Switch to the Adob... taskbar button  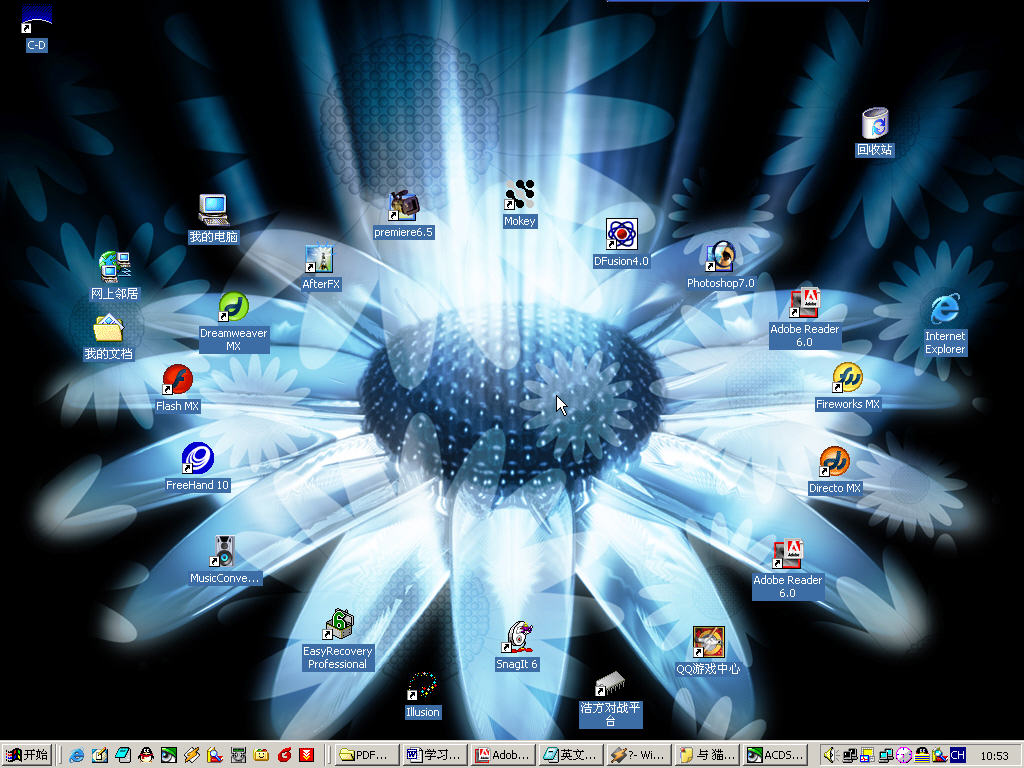click(x=502, y=756)
